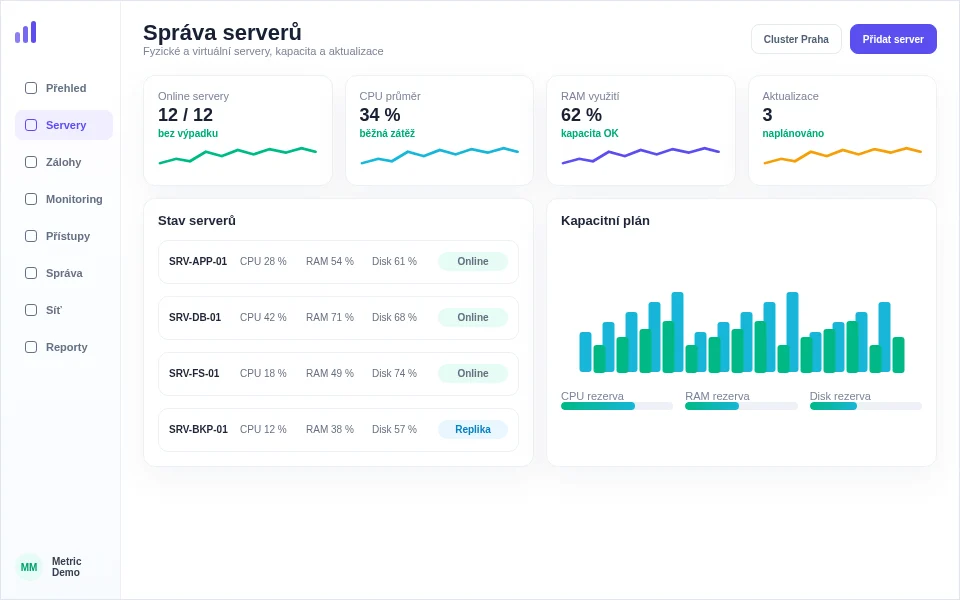Click the icon beside Monitoring
This screenshot has width=960, height=600.
pos(31,199)
